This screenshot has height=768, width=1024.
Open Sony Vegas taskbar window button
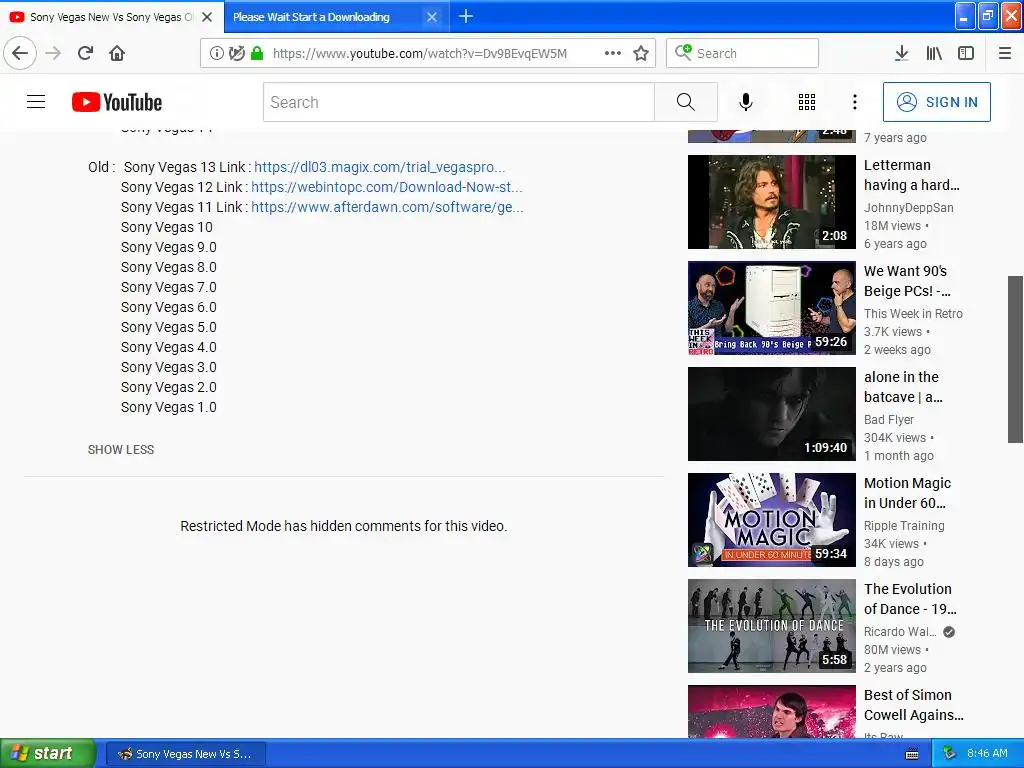pyautogui.click(x=186, y=754)
